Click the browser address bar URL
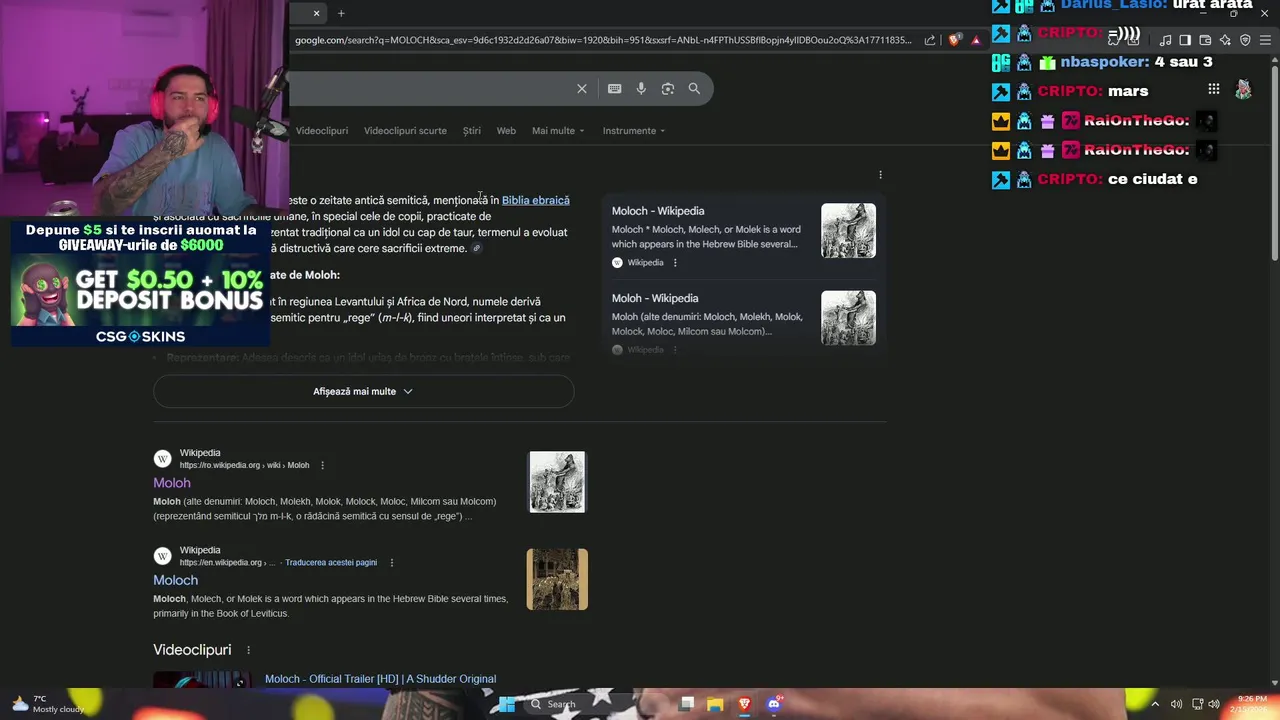 (603, 40)
